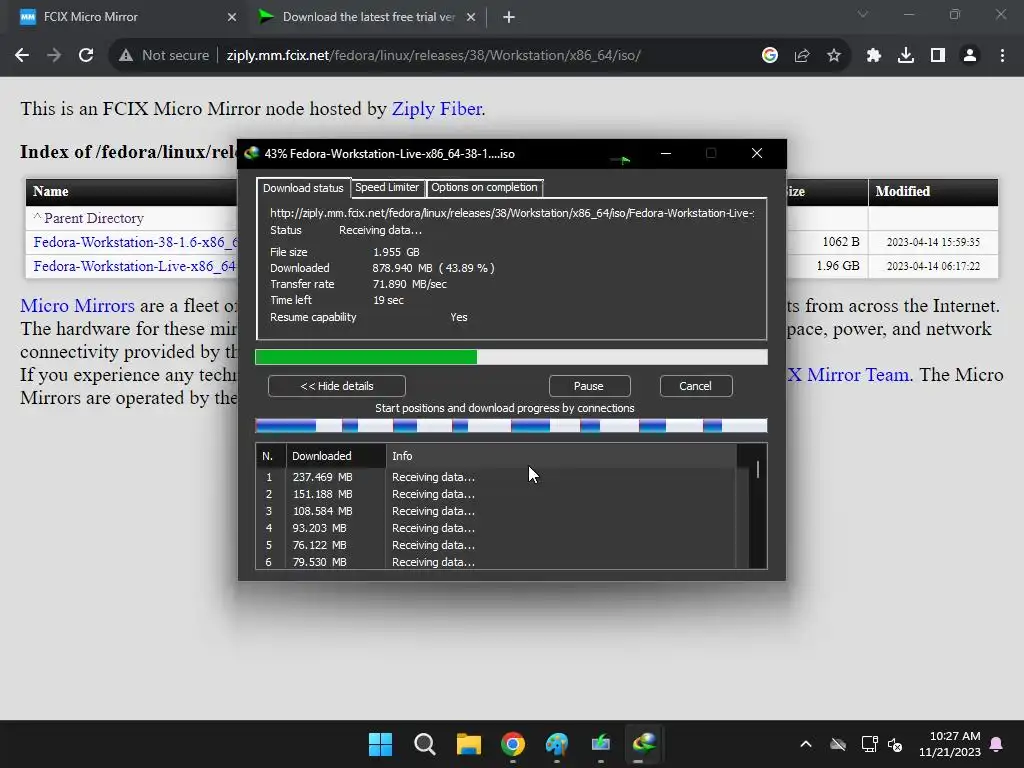The width and height of the screenshot is (1024, 768).
Task: Click the OneDrive cloud tray icon
Action: click(838, 744)
